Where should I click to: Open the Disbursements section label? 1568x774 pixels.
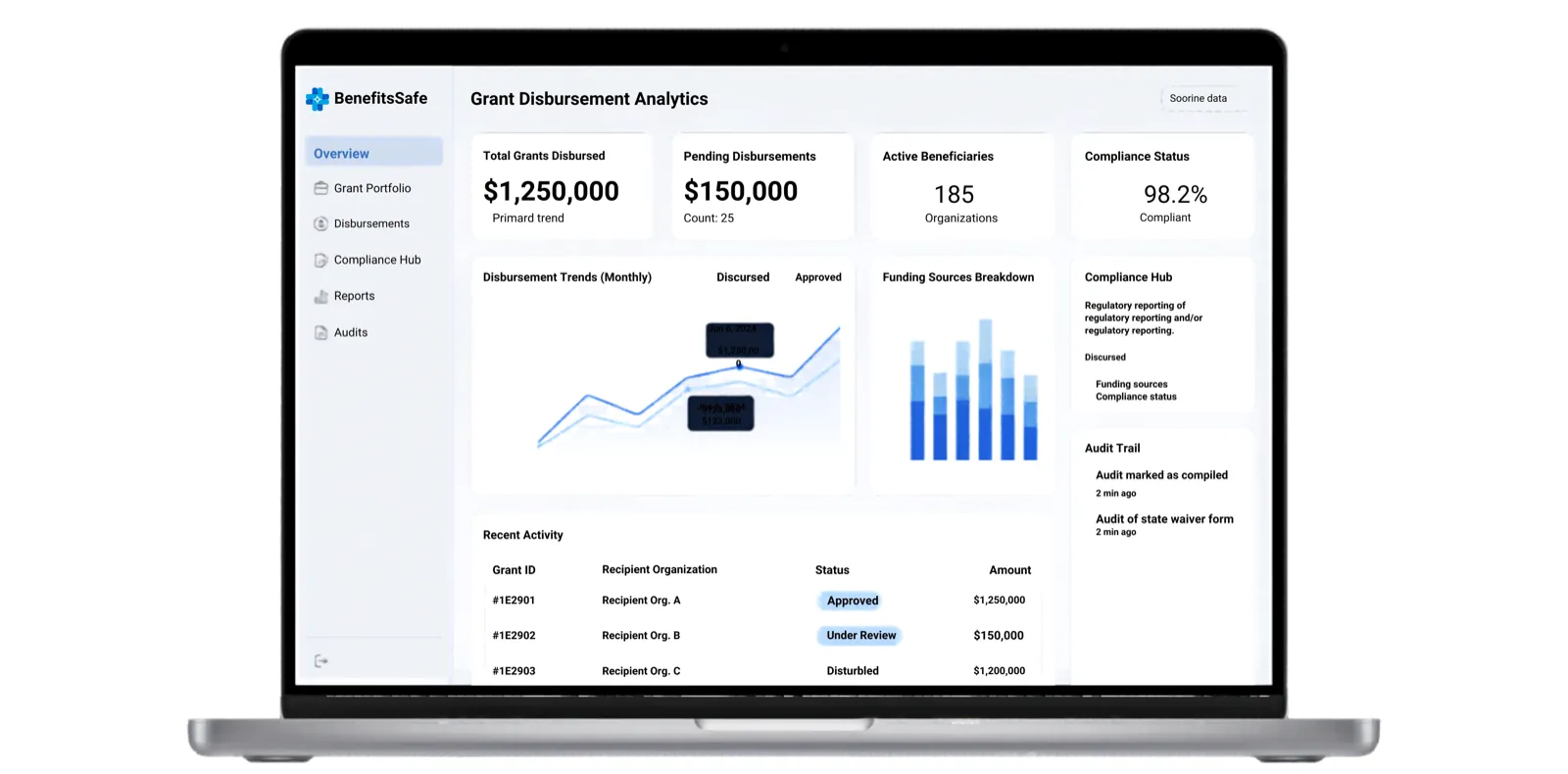point(371,223)
